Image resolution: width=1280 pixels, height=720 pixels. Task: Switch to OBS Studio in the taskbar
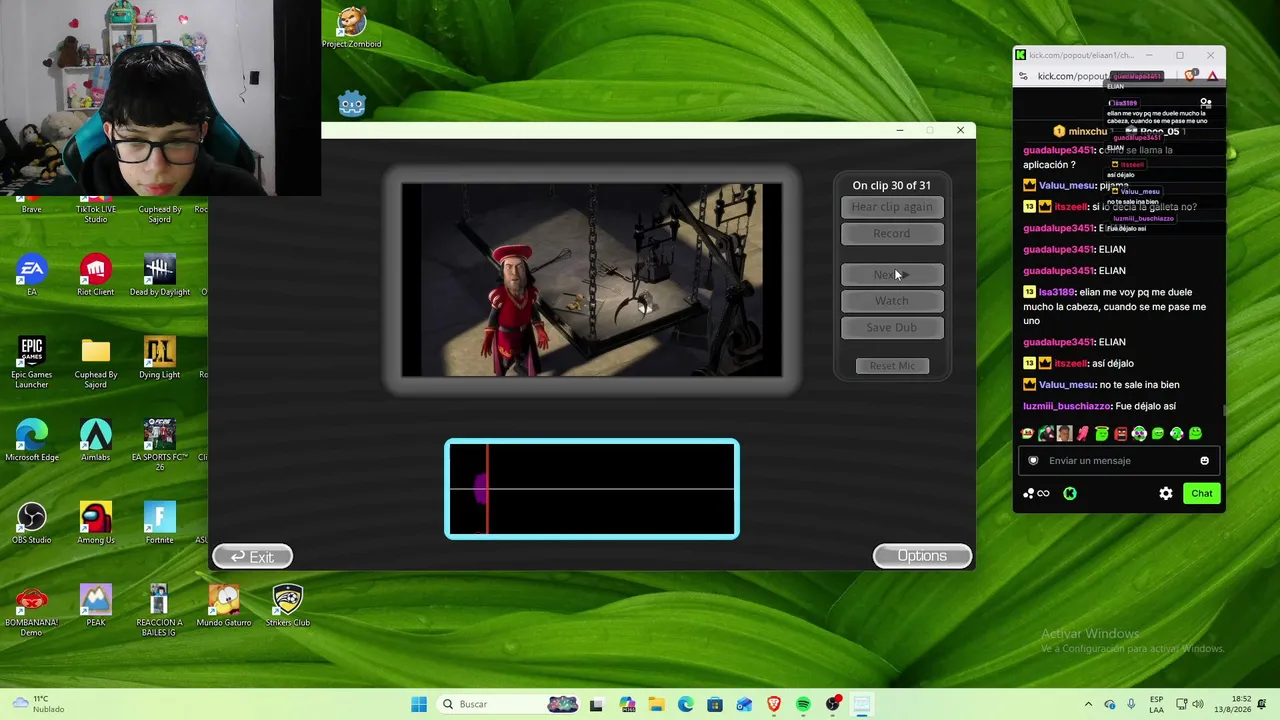833,705
